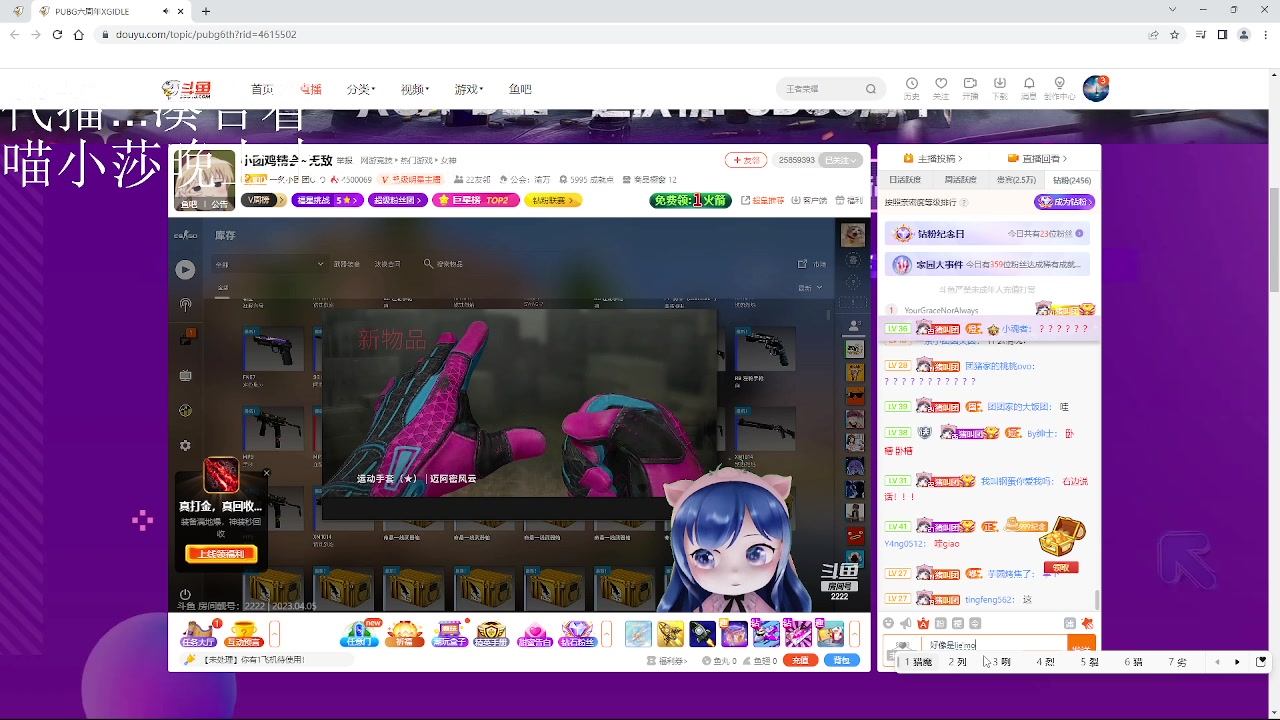Reload the page with the refresh icon

tap(57, 34)
